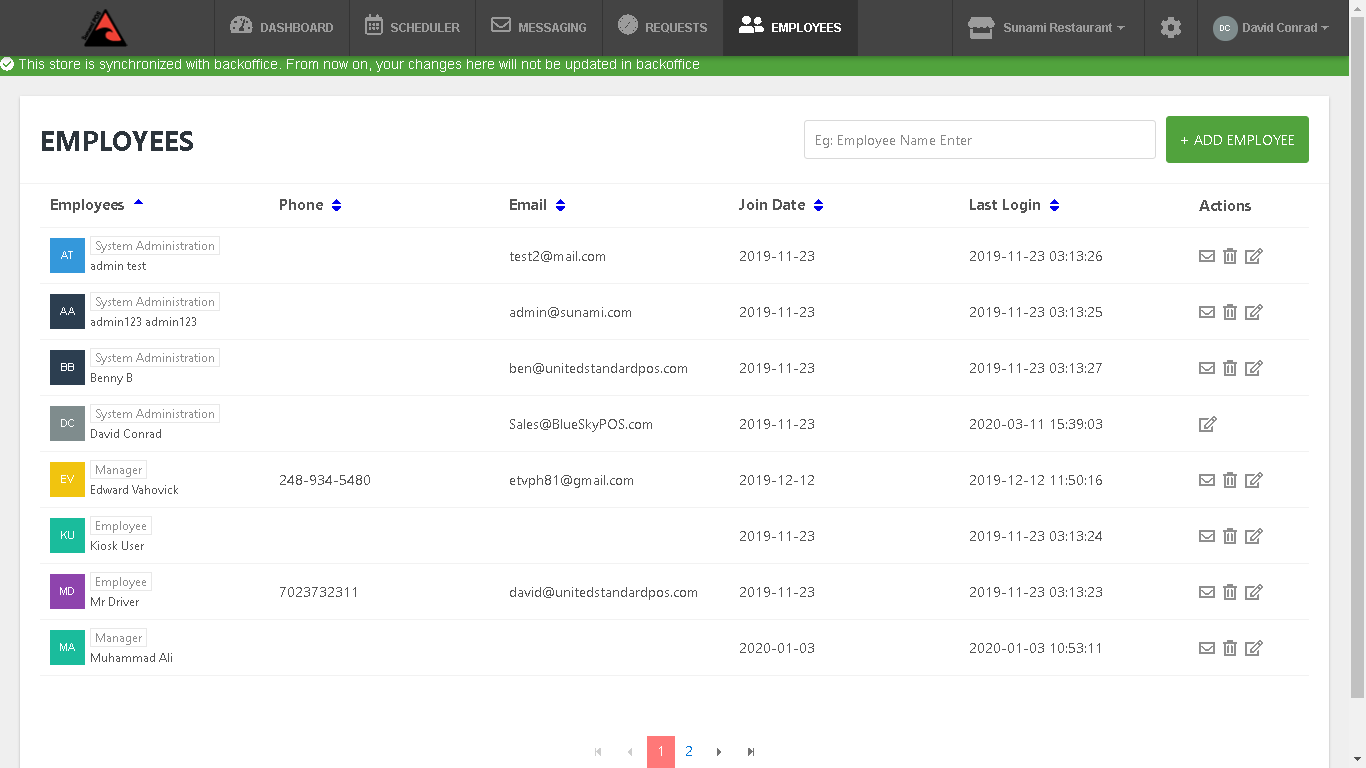Image resolution: width=1366 pixels, height=768 pixels.
Task: Email Benny B via envelope icon
Action: click(x=1207, y=368)
